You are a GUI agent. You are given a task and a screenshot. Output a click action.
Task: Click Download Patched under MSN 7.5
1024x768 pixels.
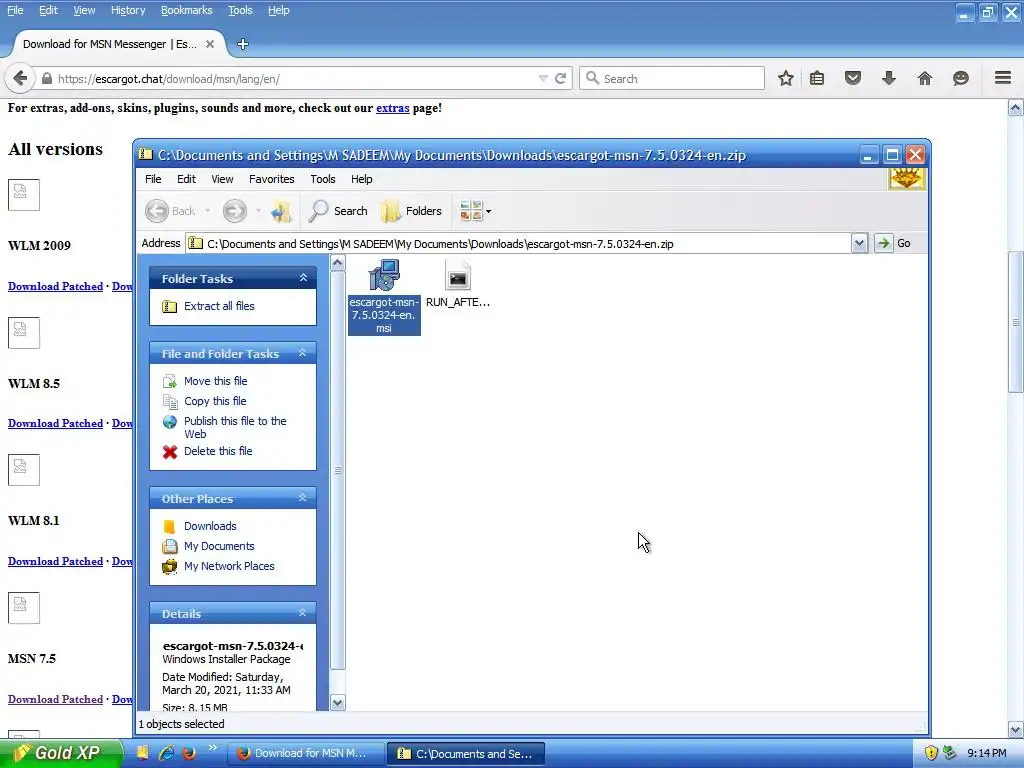point(56,699)
